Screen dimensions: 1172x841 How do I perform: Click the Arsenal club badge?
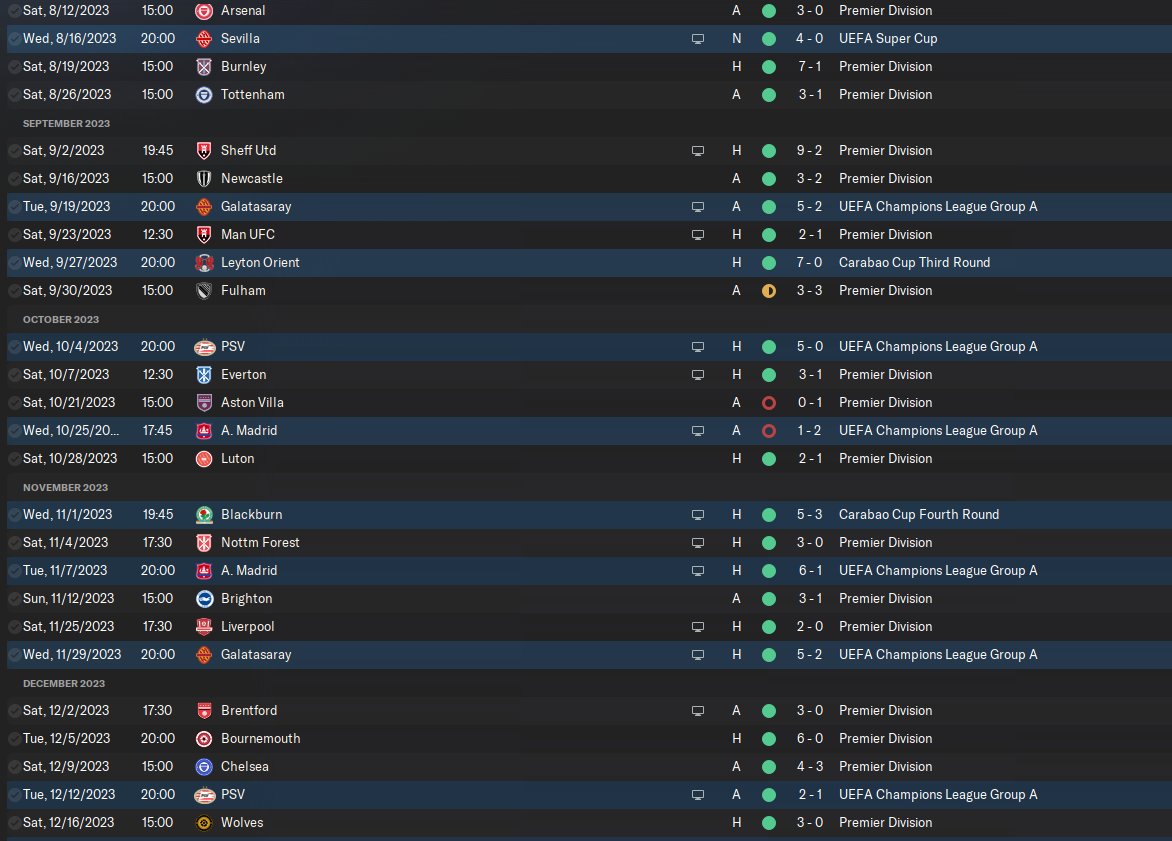pos(204,10)
